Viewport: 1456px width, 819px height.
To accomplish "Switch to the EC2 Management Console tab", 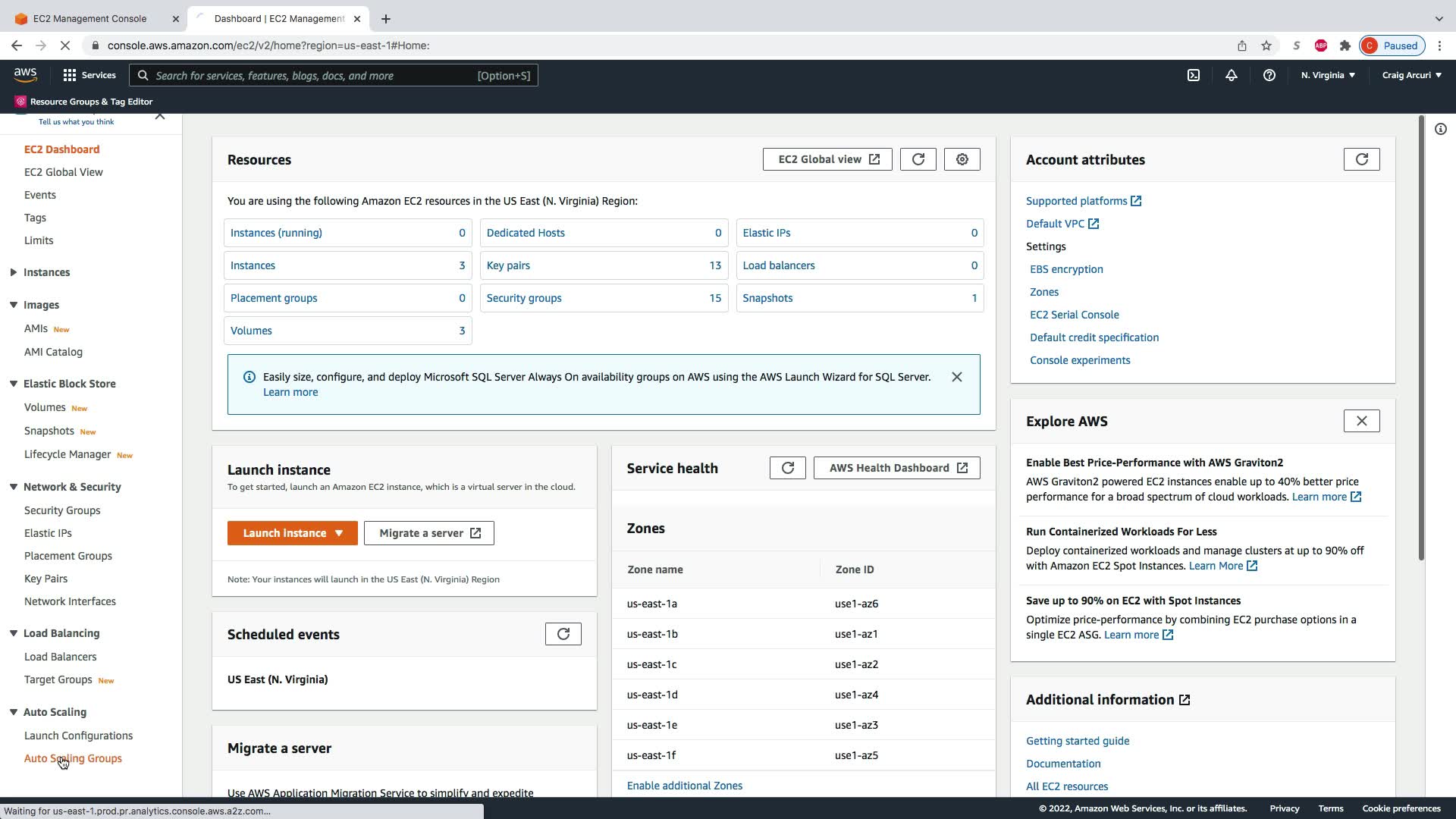I will tap(89, 18).
